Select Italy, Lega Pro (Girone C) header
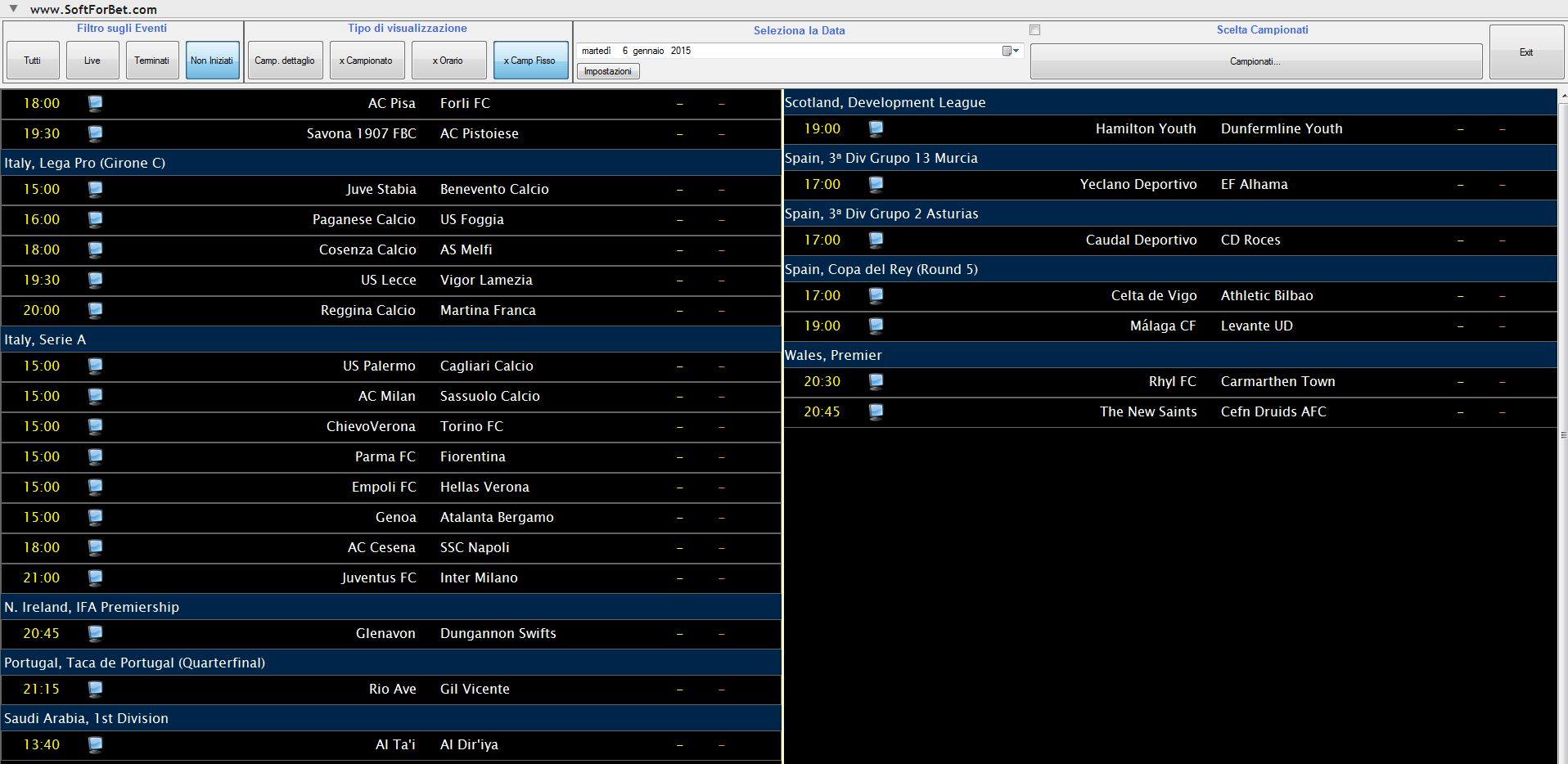The height and width of the screenshot is (764, 1568). 391,163
